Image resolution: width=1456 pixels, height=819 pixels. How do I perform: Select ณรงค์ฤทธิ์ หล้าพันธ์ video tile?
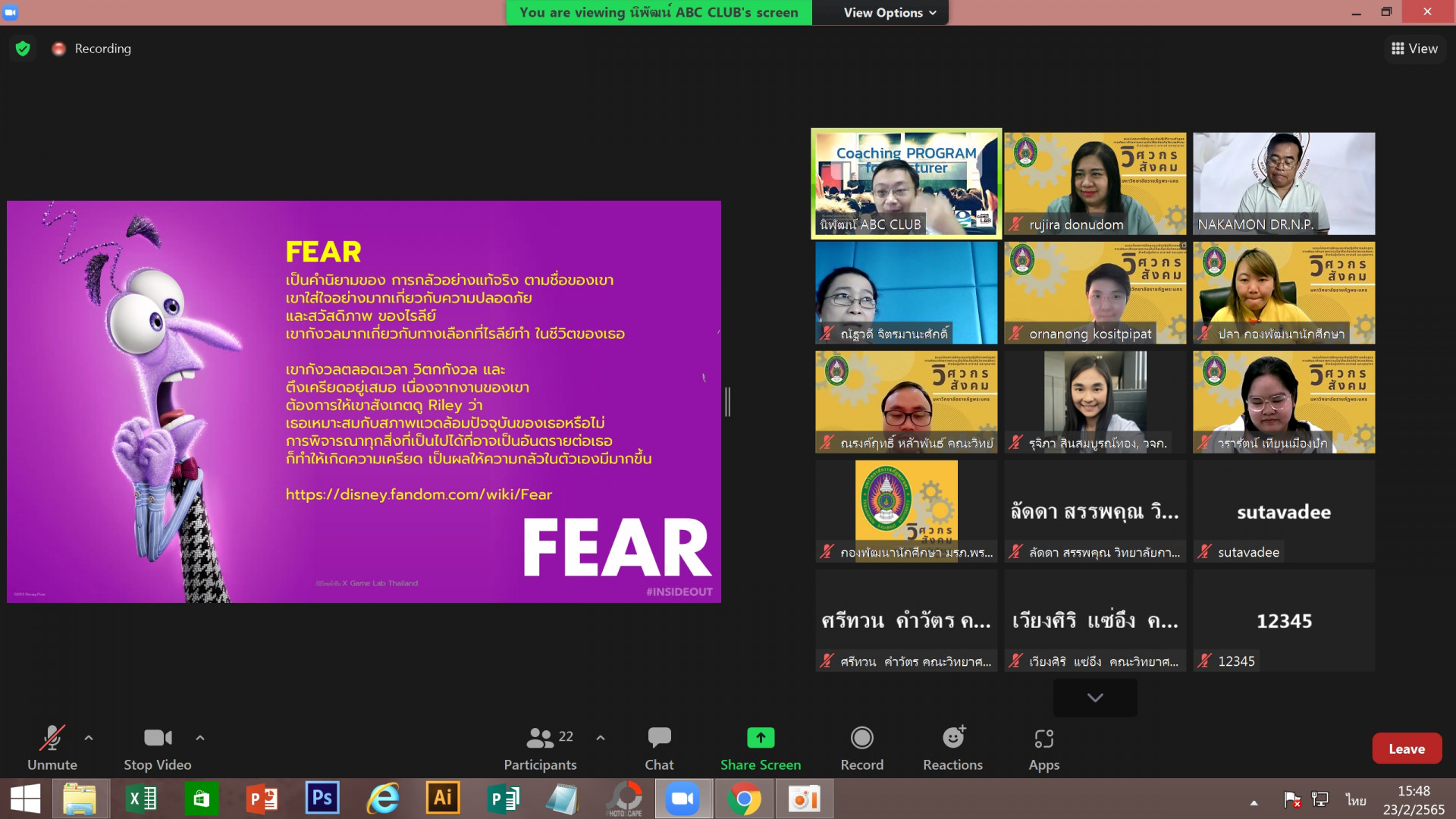tap(906, 402)
